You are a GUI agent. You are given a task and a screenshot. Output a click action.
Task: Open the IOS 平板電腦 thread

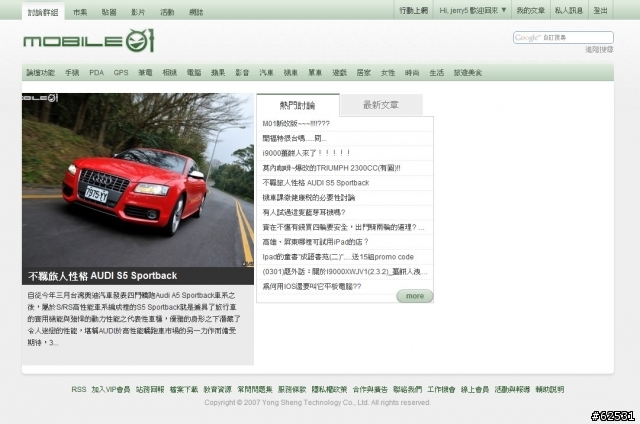click(x=311, y=286)
